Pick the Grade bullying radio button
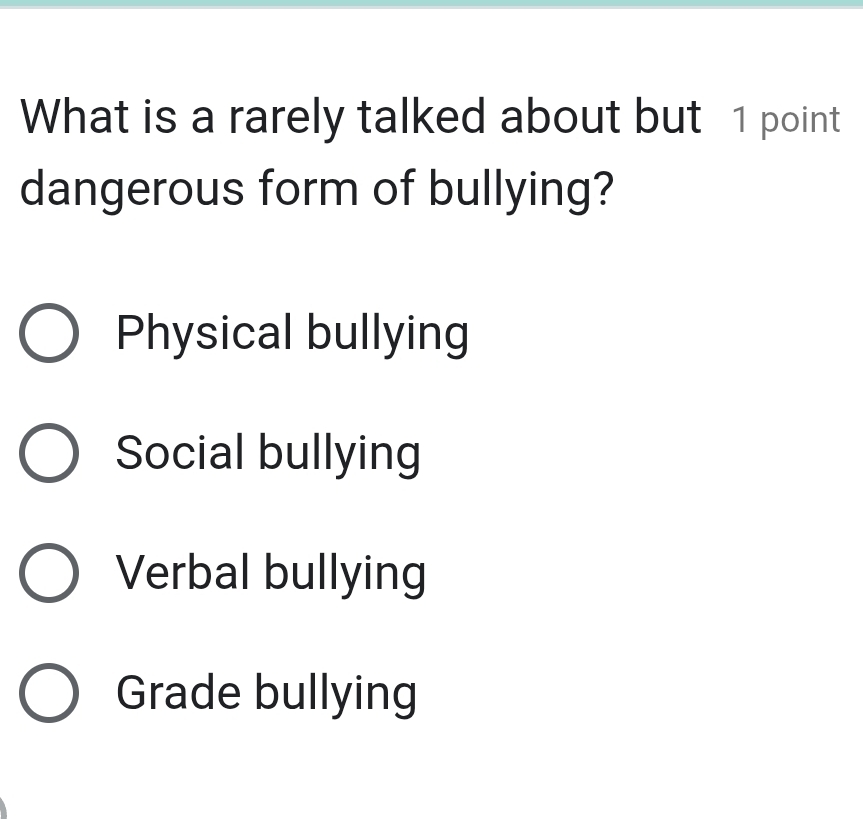The image size is (863, 819). (x=48, y=694)
